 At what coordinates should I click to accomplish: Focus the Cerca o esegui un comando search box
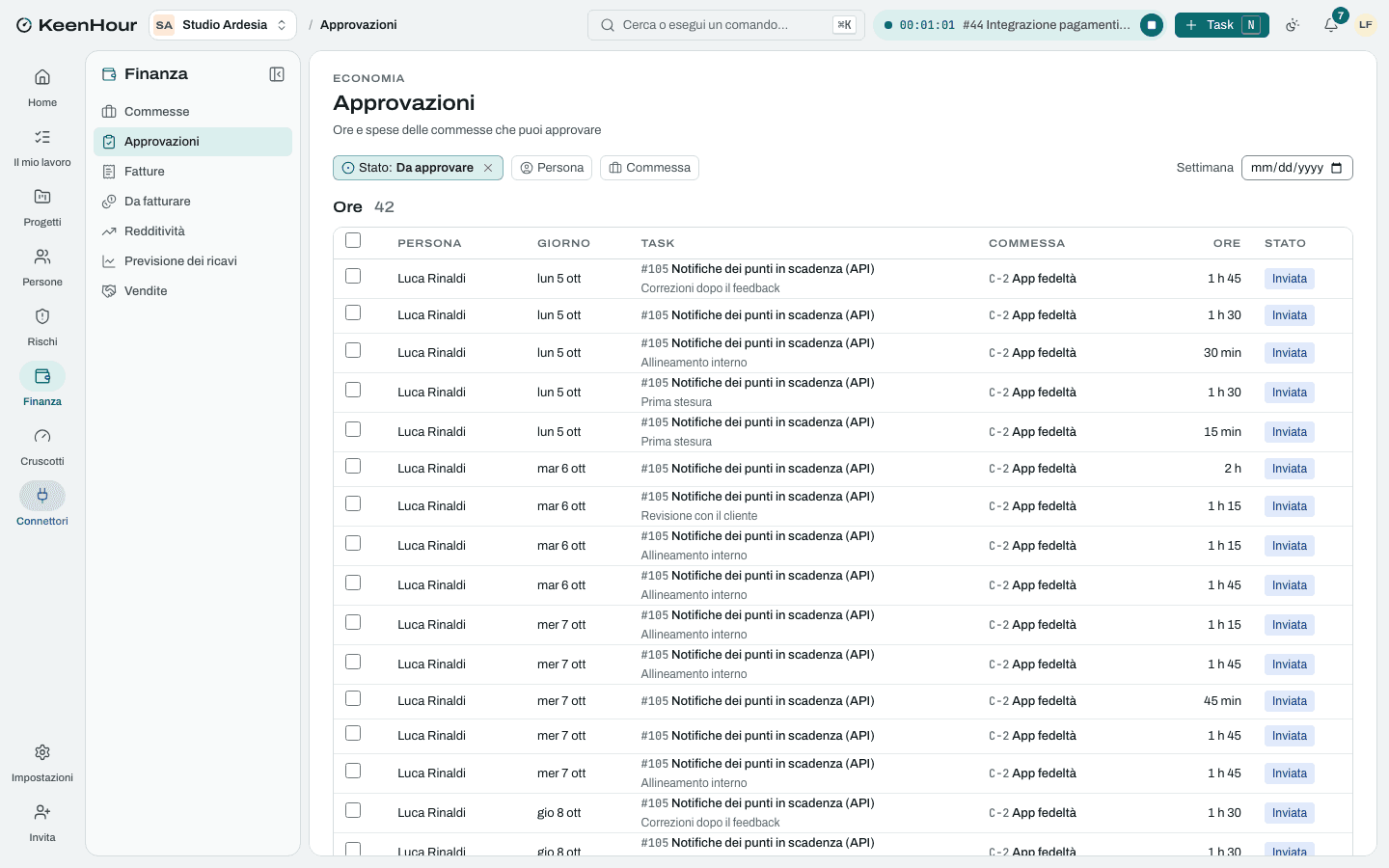[x=726, y=25]
